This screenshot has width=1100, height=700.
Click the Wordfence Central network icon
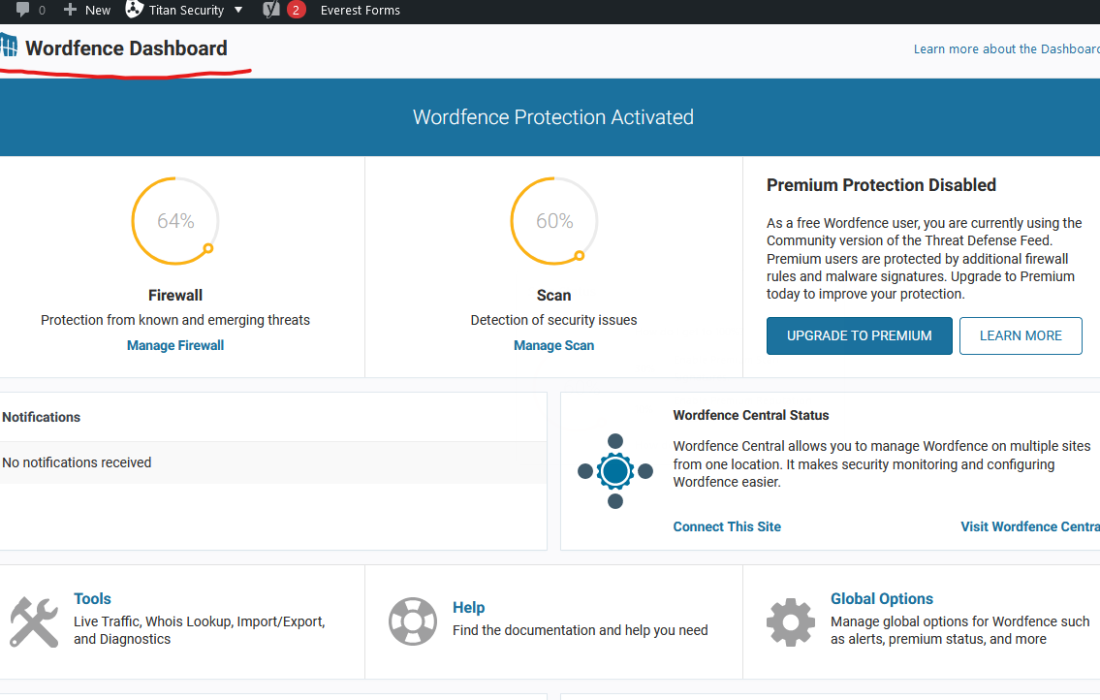(x=615, y=471)
